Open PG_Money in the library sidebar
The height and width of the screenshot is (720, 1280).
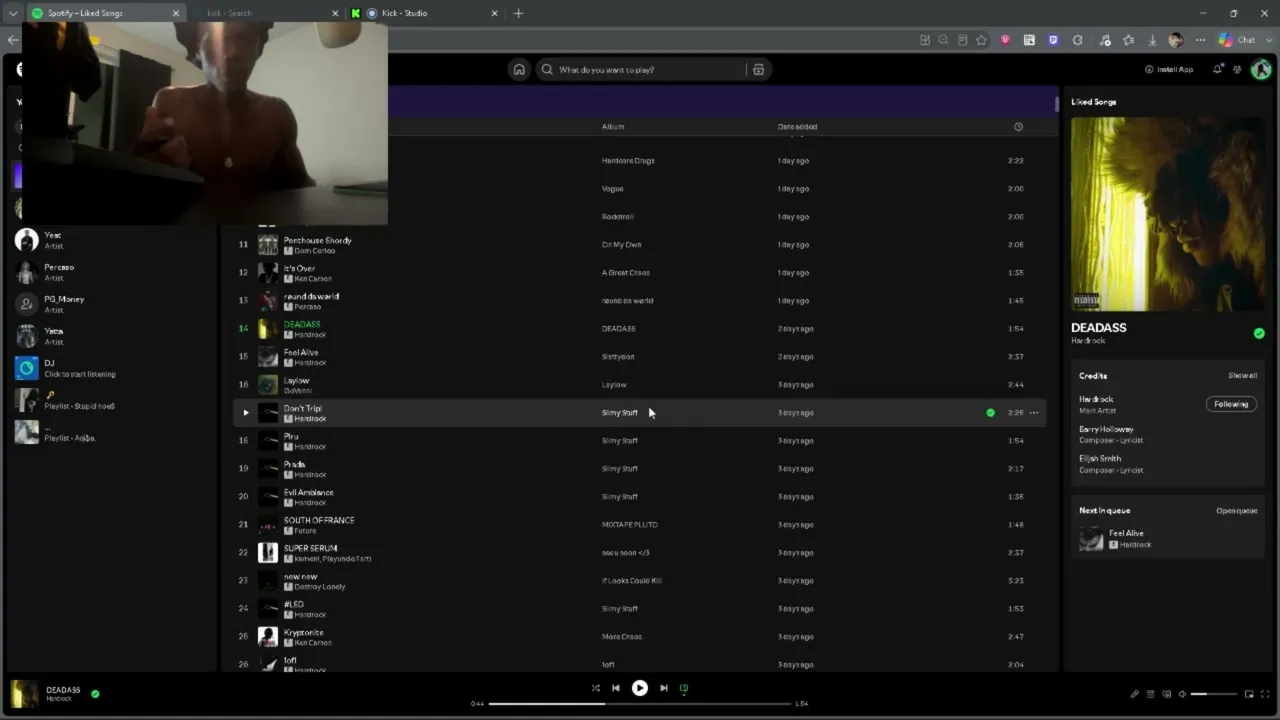click(110, 304)
